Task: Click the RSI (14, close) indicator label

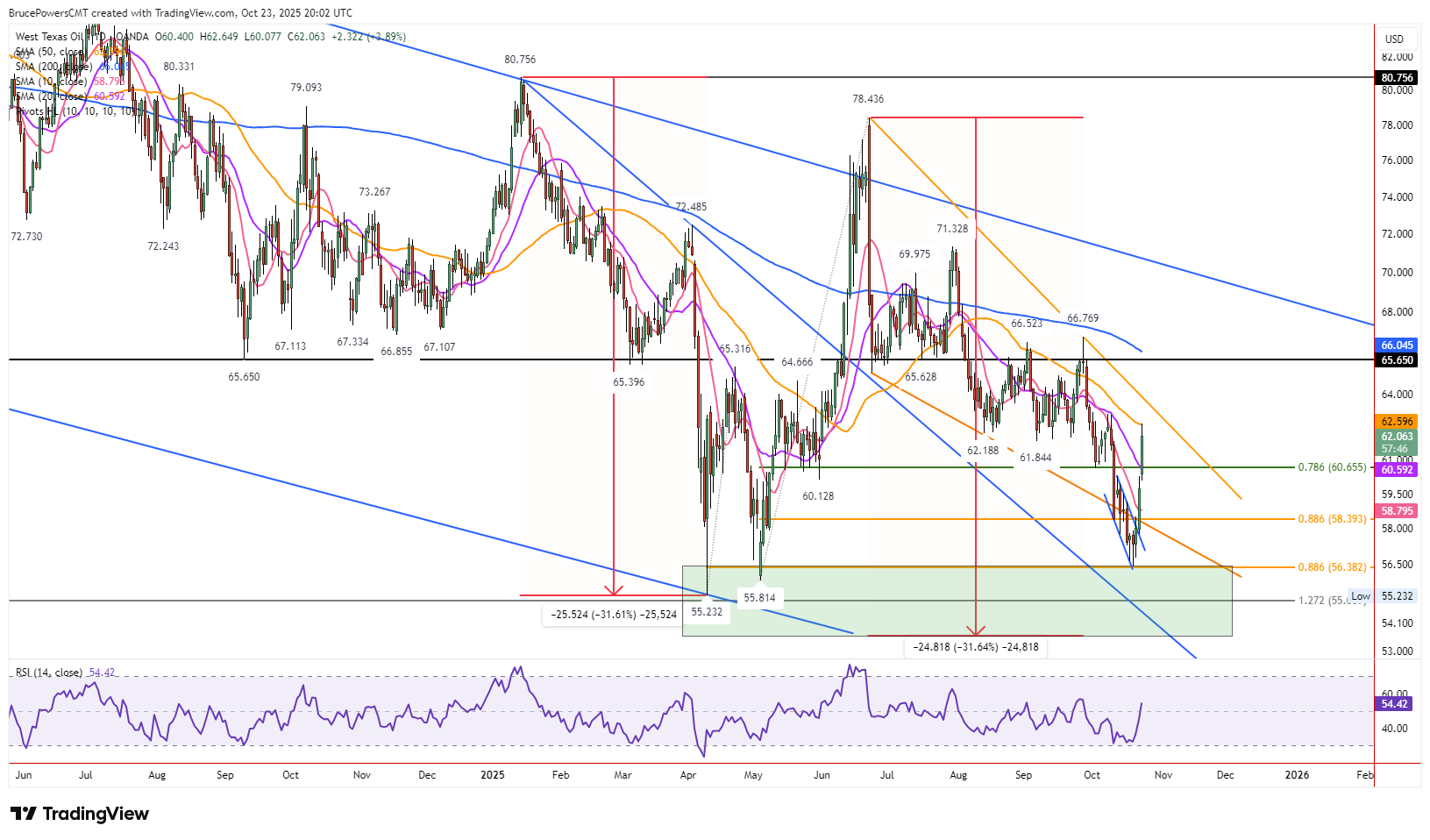Action: (49, 673)
